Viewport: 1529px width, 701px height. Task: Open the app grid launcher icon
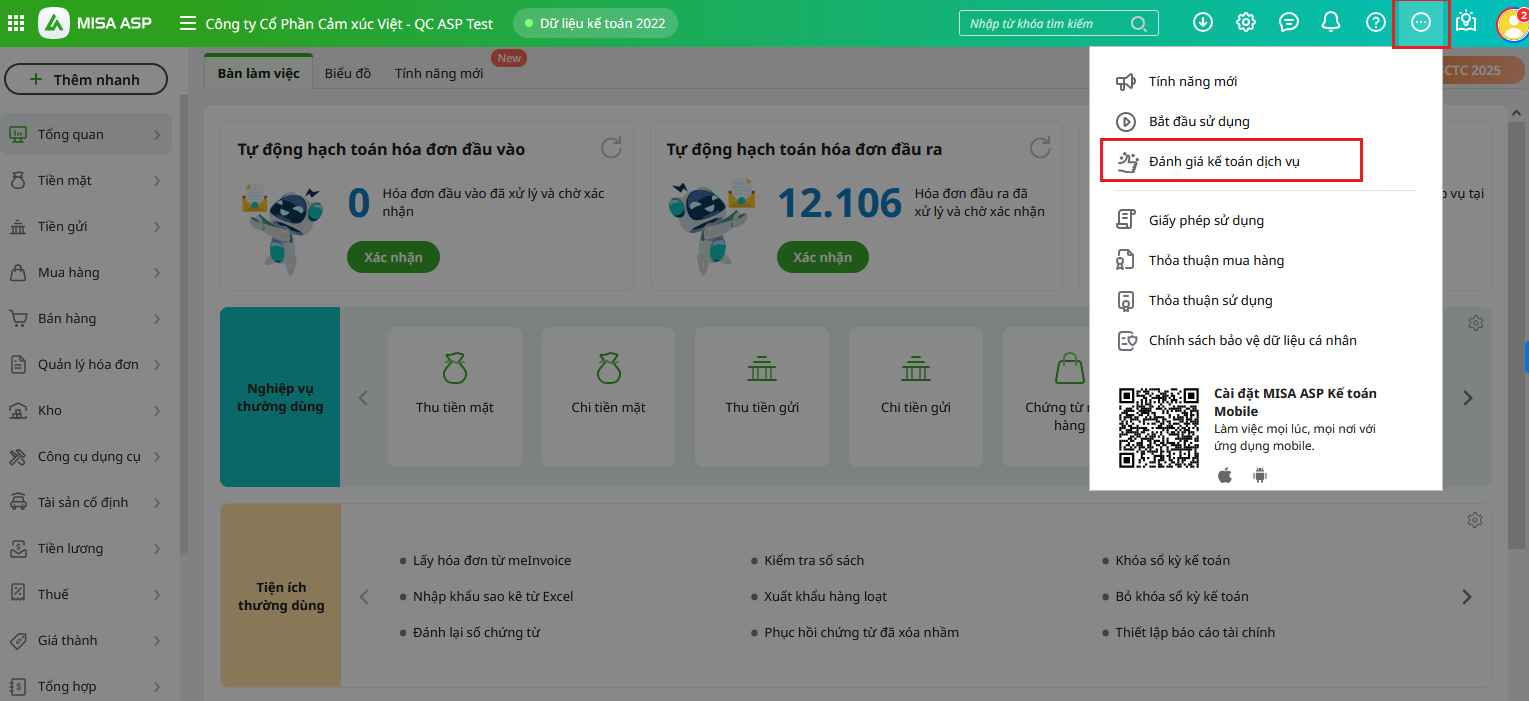click(x=16, y=23)
